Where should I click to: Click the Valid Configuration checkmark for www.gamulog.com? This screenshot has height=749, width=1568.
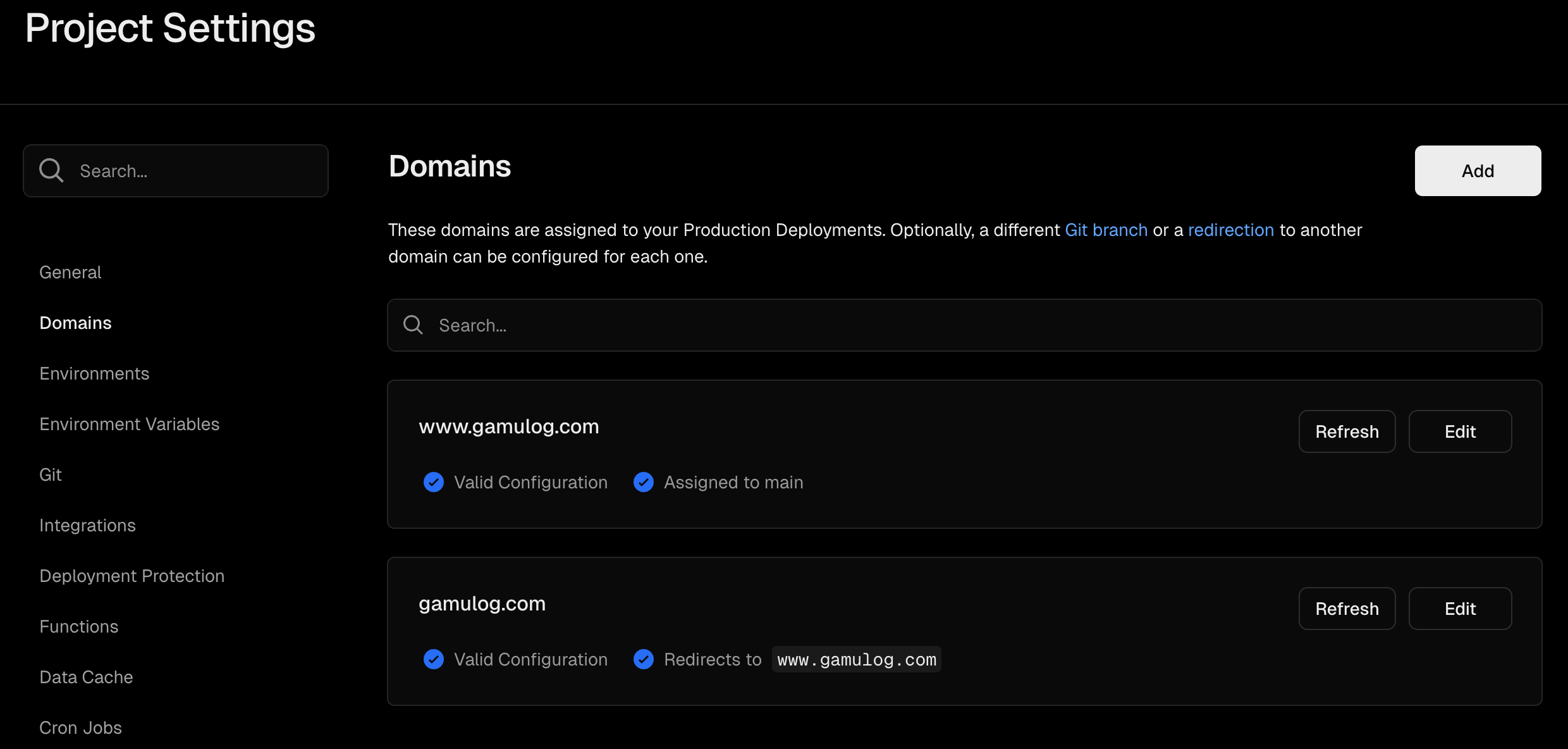coord(434,482)
